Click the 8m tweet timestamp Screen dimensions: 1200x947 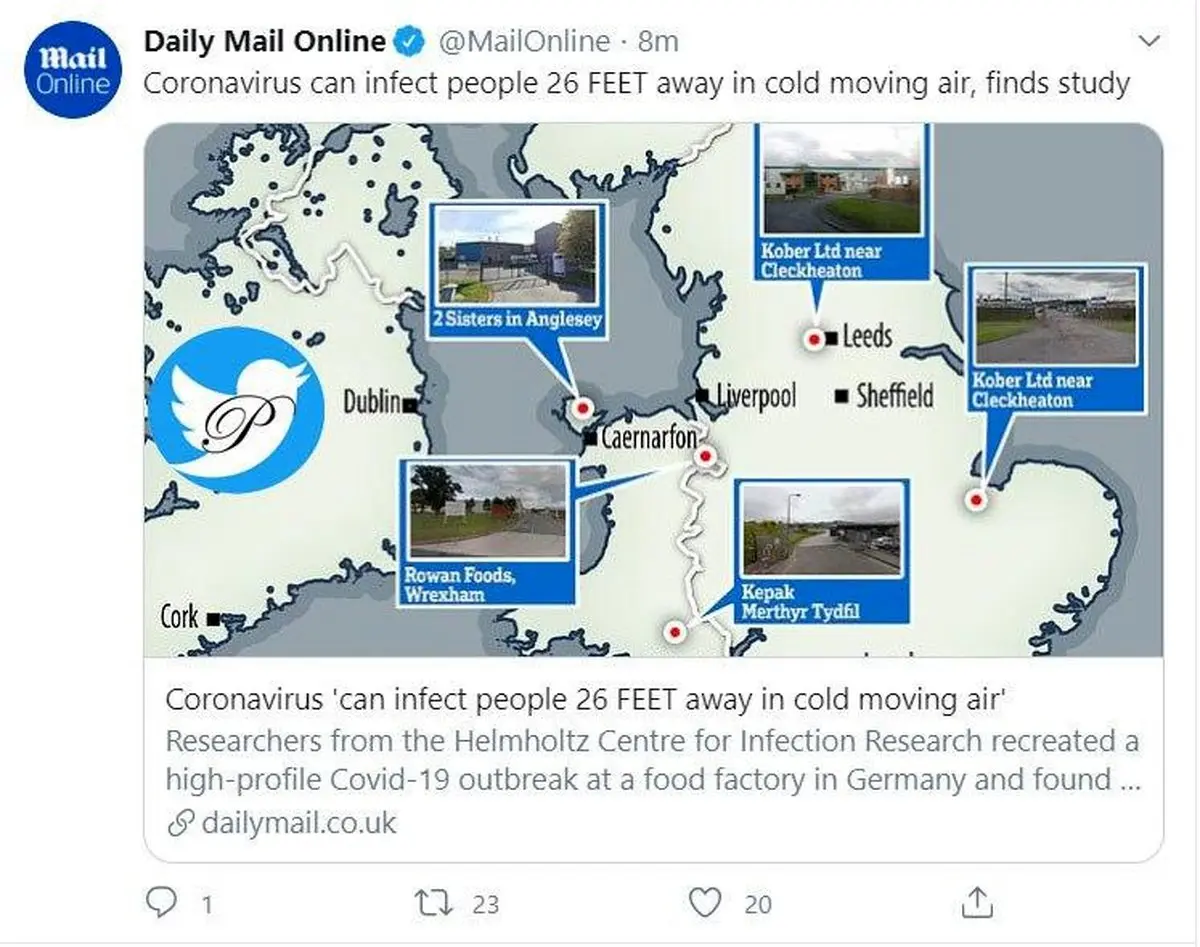[x=658, y=41]
